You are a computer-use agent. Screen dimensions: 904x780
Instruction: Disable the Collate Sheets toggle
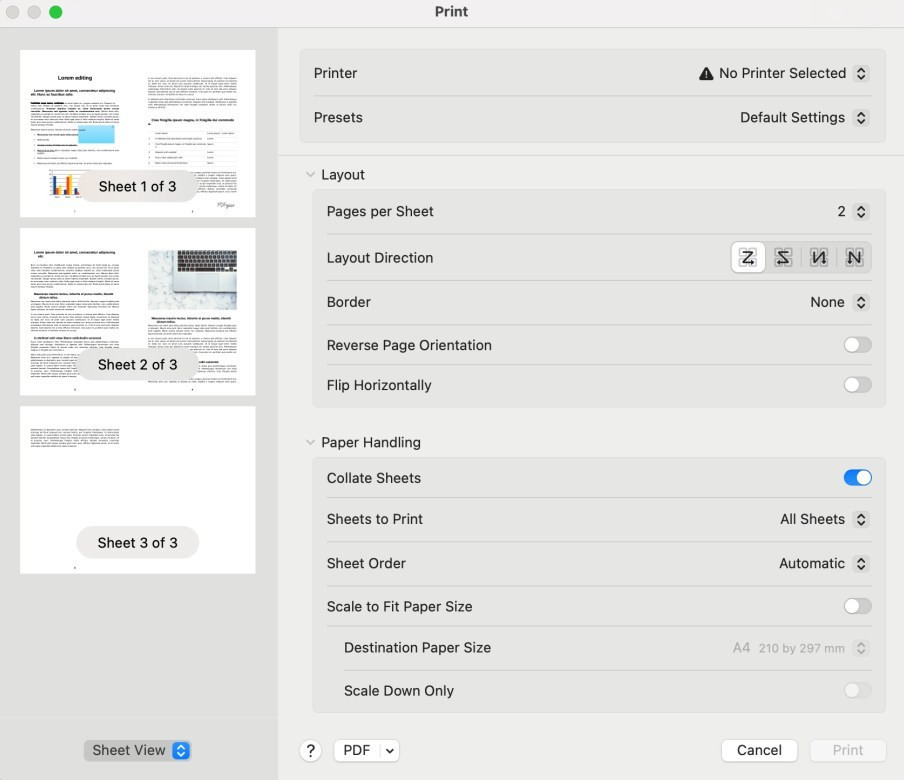(x=857, y=478)
